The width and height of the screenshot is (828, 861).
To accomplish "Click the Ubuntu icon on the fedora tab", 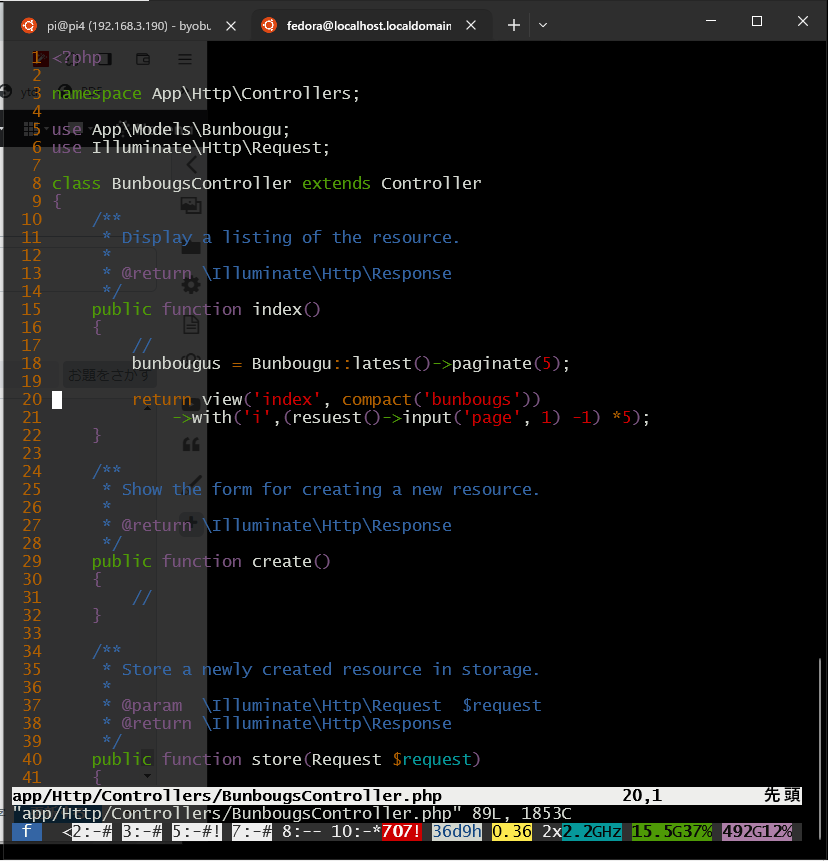I will [x=269, y=25].
